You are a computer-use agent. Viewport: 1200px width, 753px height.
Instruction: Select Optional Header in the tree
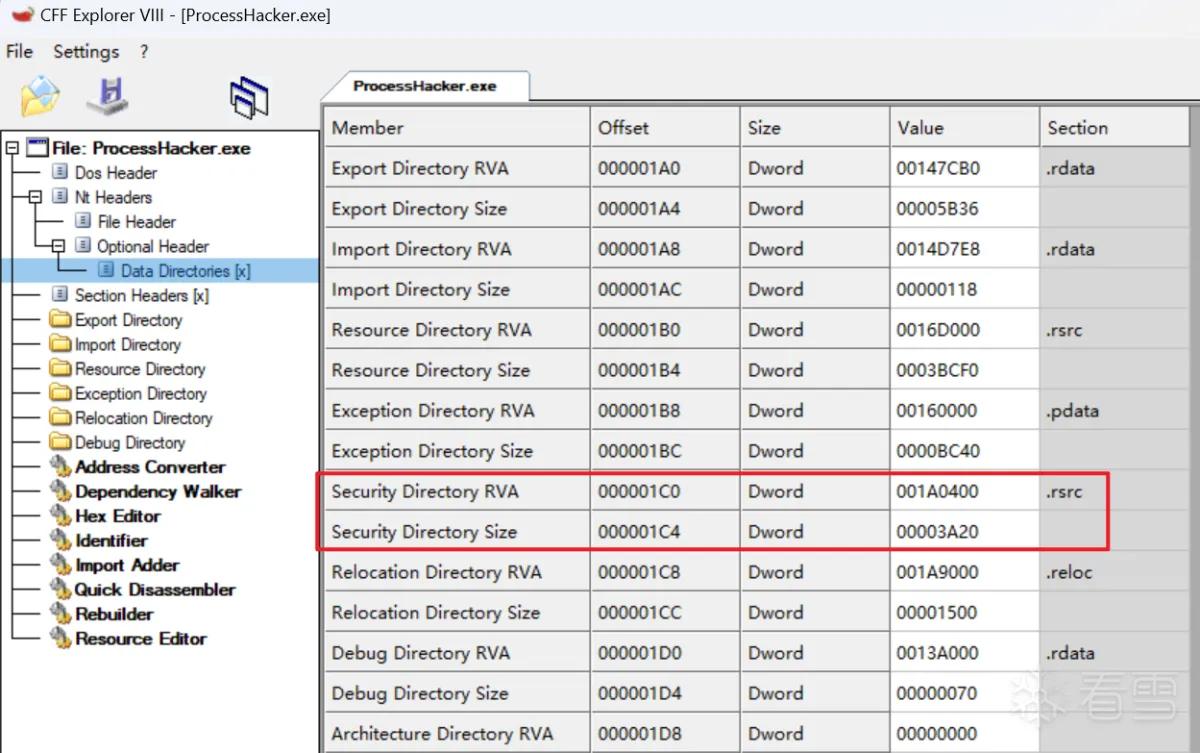[x=153, y=246]
